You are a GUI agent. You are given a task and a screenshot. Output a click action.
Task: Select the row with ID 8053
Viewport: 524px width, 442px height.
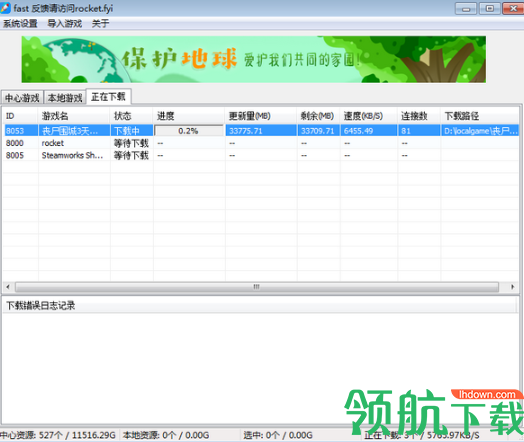261,130
